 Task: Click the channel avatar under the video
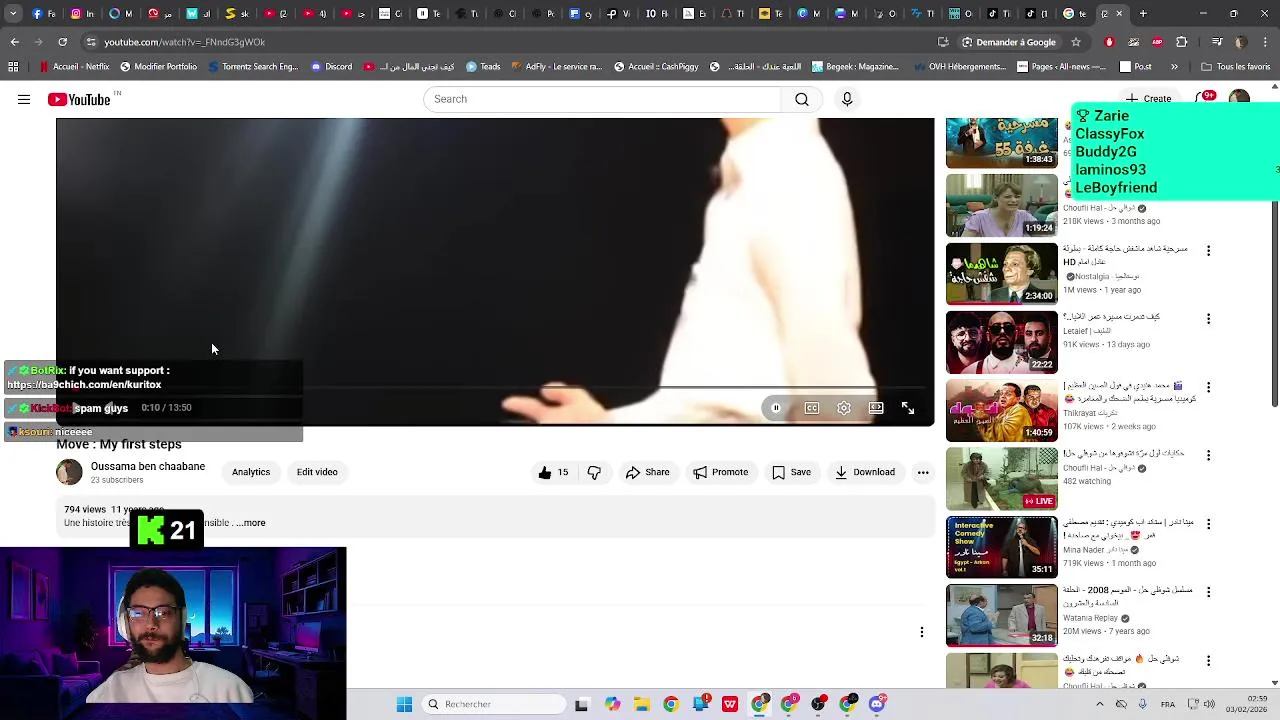69,472
